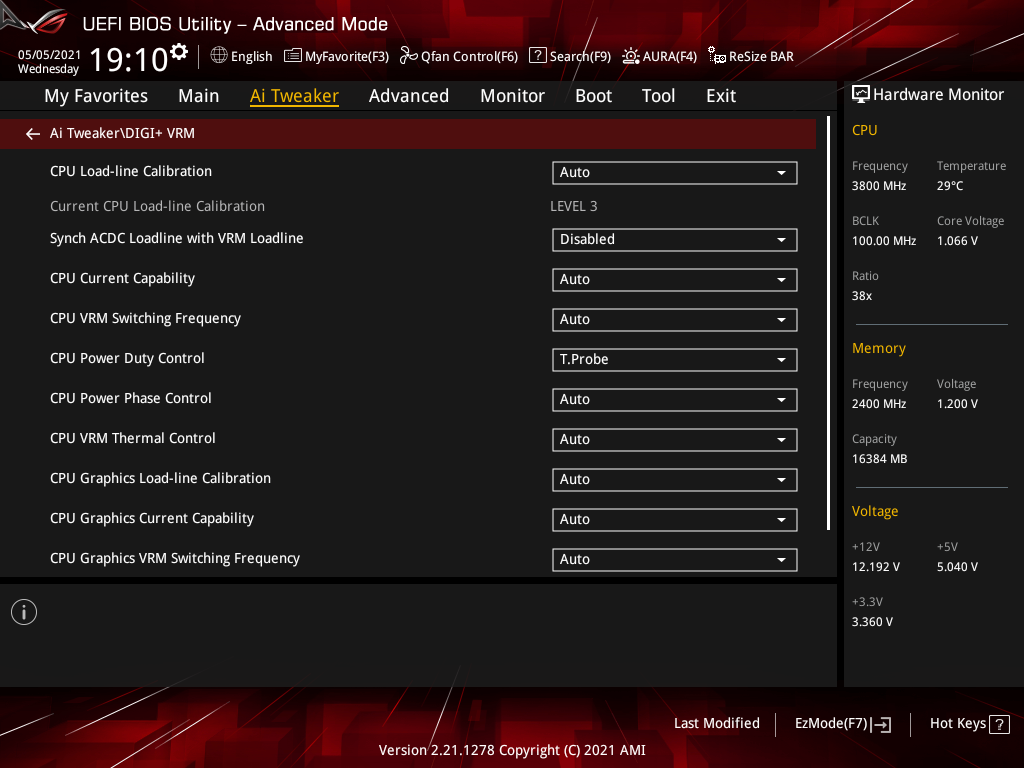
Task: Click the Last Modified button
Action: pyautogui.click(x=716, y=724)
